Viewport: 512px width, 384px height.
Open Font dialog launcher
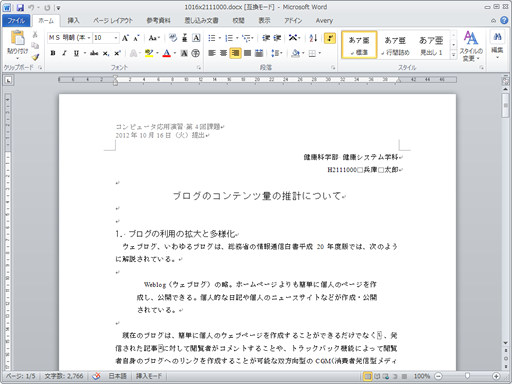coord(199,68)
